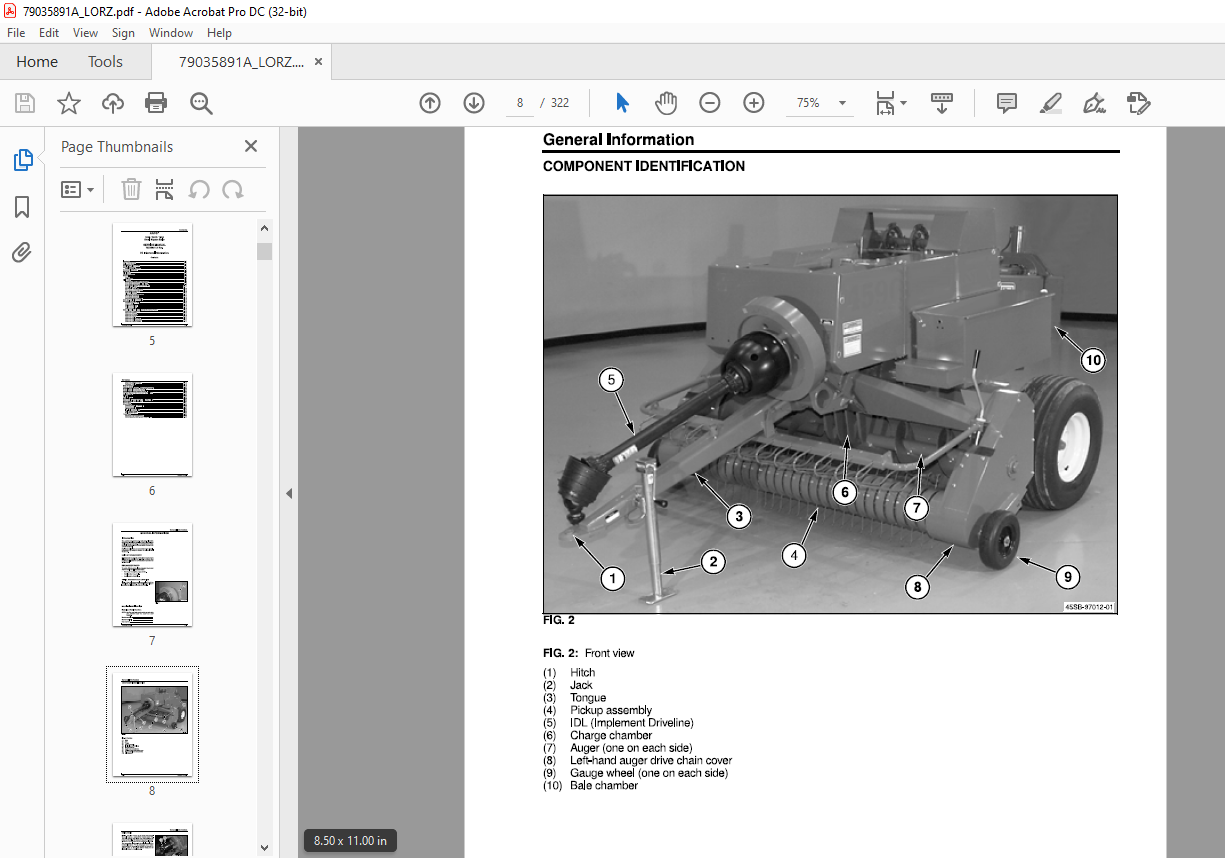Click the insert/extract pages icon
This screenshot has height=858, width=1225.
pyautogui.click(x=165, y=189)
